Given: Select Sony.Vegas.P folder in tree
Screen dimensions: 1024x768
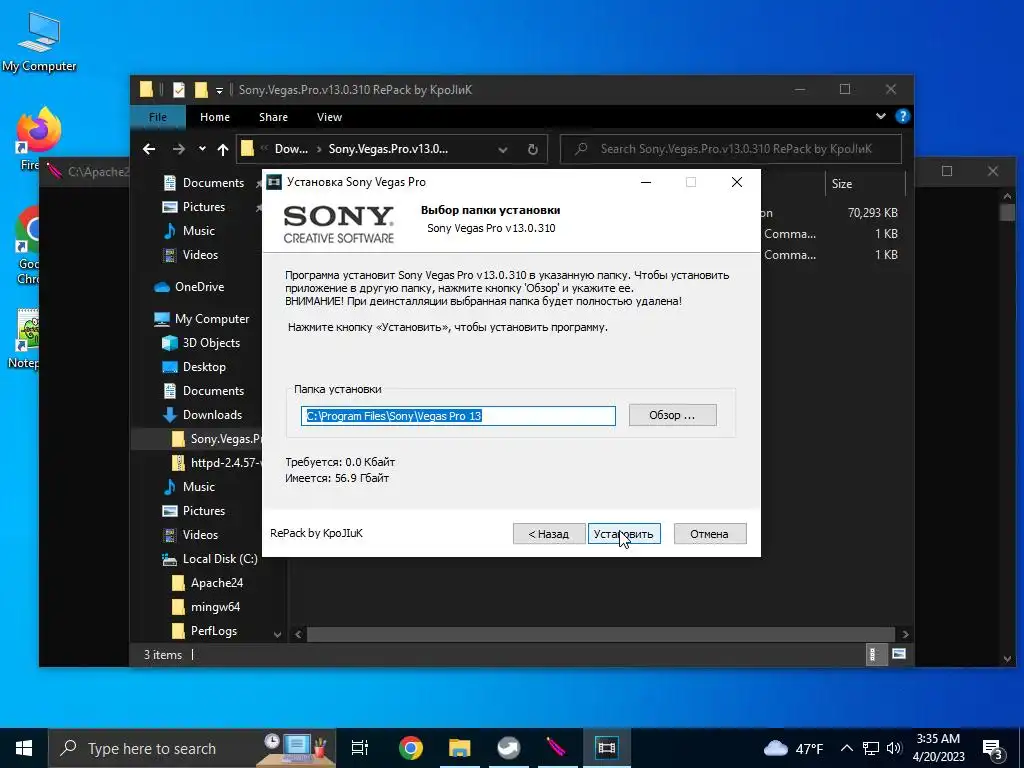Looking at the screenshot, I should click(x=216, y=439).
